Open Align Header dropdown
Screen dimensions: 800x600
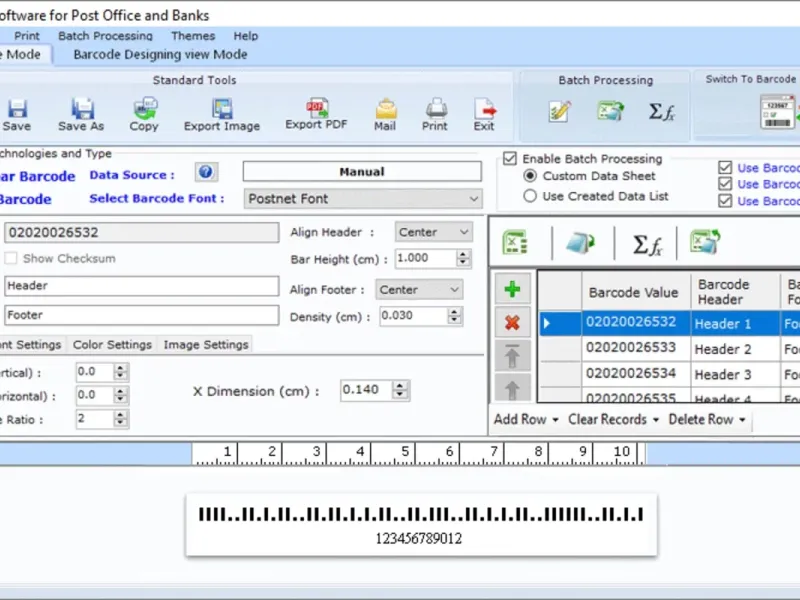click(434, 232)
